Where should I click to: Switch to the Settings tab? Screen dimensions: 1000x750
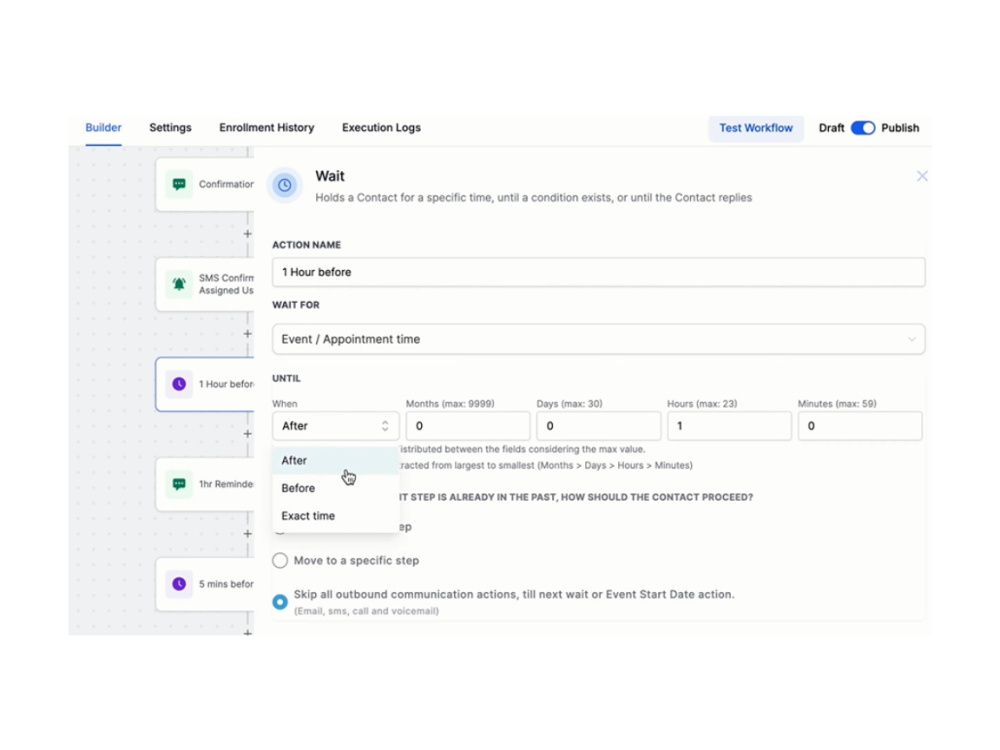click(x=170, y=128)
